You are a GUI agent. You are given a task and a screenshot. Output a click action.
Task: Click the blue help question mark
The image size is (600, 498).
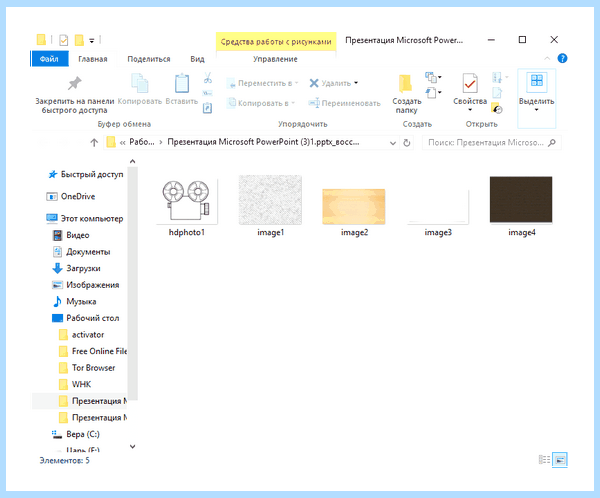pos(562,59)
